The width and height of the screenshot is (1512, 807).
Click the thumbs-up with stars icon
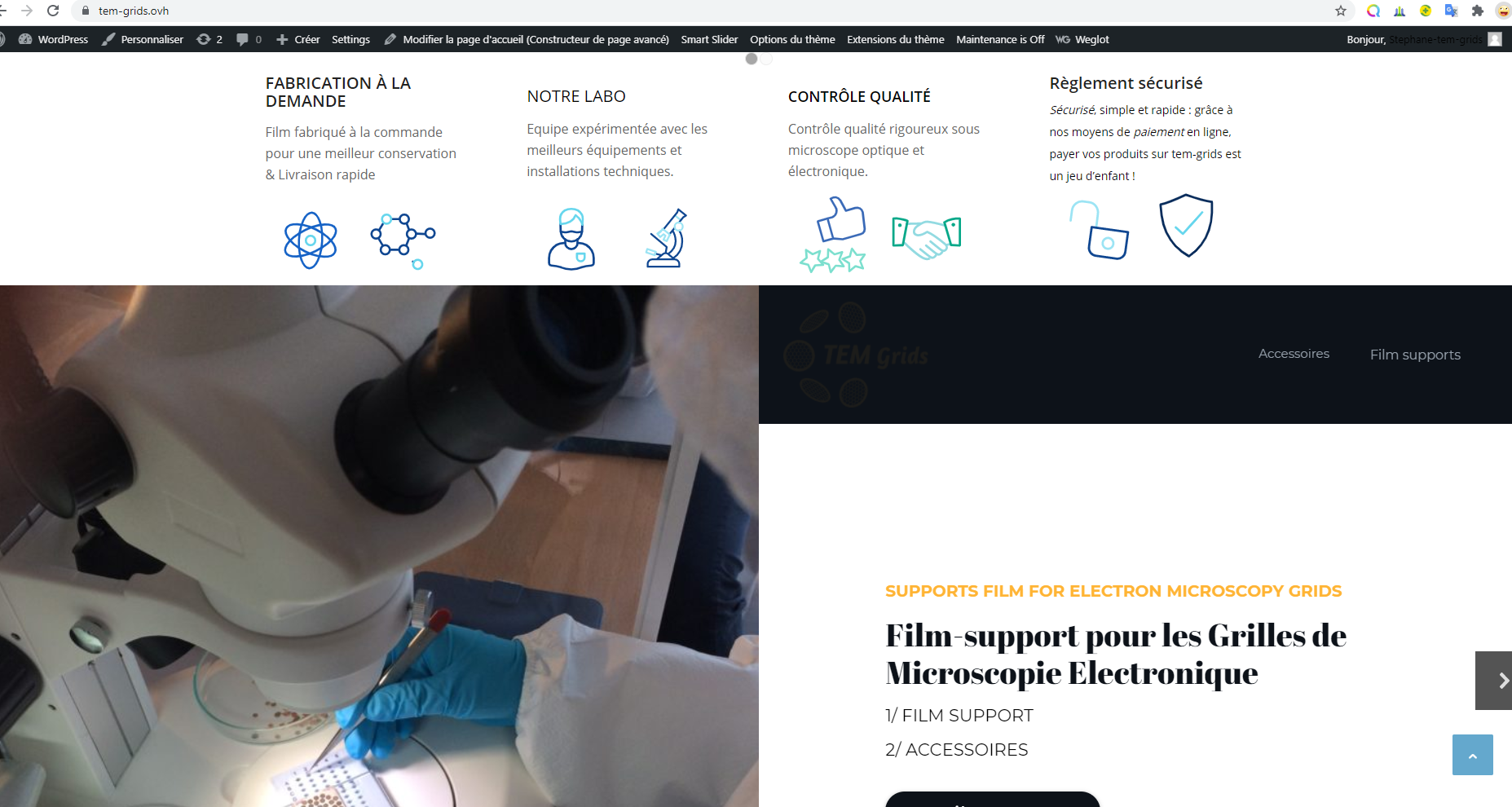tap(833, 234)
